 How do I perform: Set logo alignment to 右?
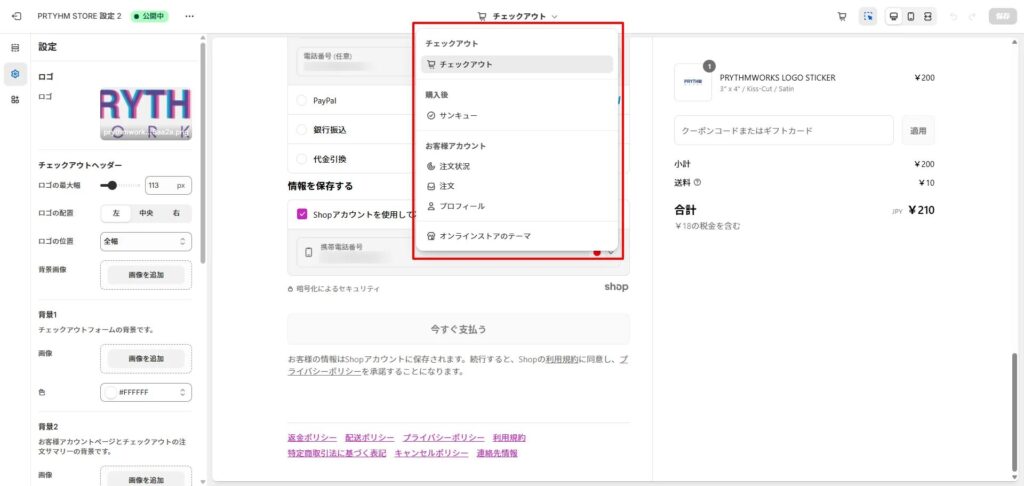point(176,214)
